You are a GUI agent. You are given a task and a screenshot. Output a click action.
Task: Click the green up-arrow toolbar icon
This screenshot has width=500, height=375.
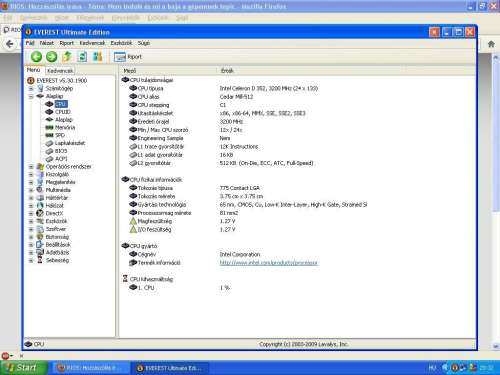(x=67, y=57)
